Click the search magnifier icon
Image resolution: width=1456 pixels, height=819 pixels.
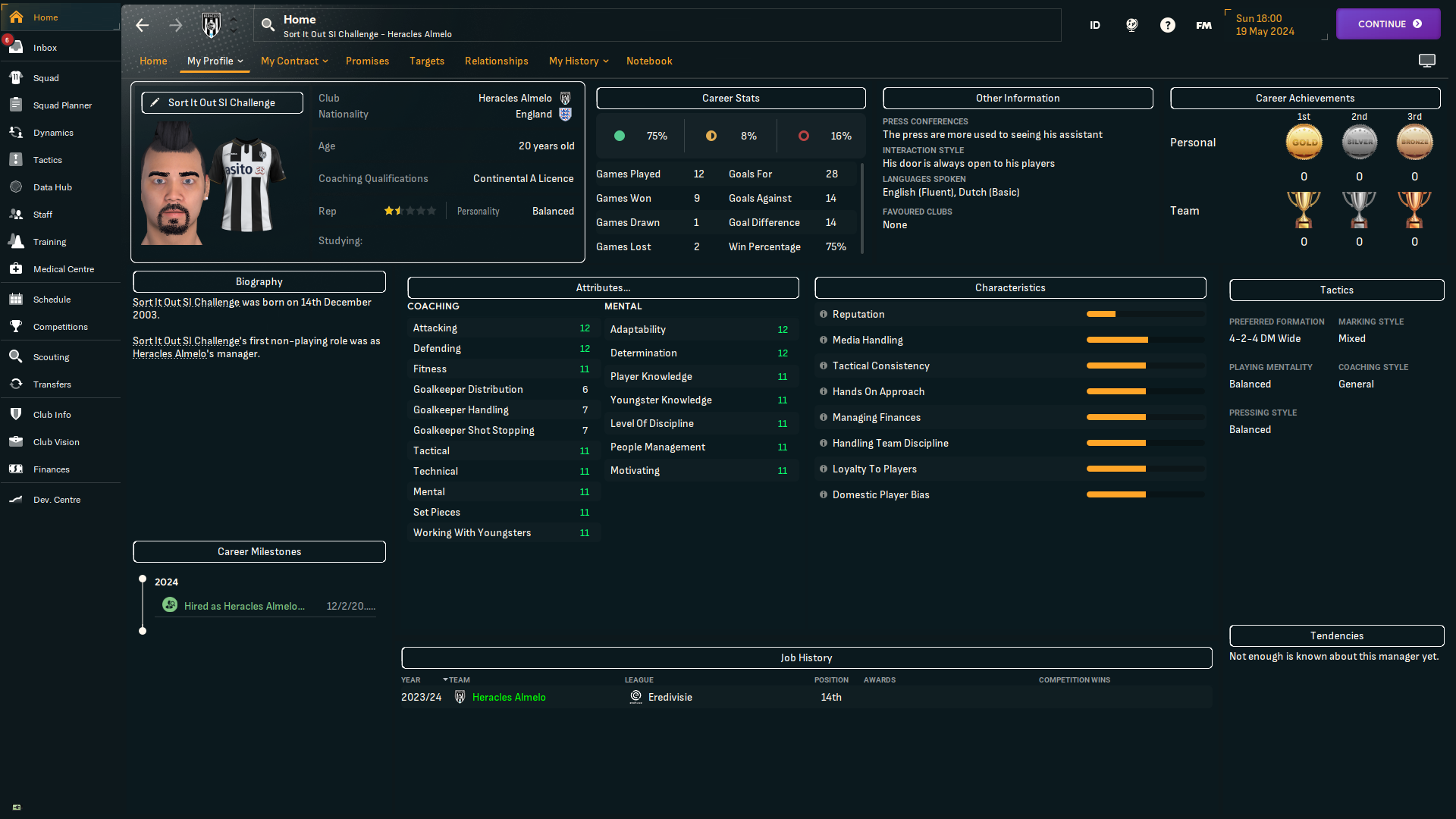[x=268, y=25]
